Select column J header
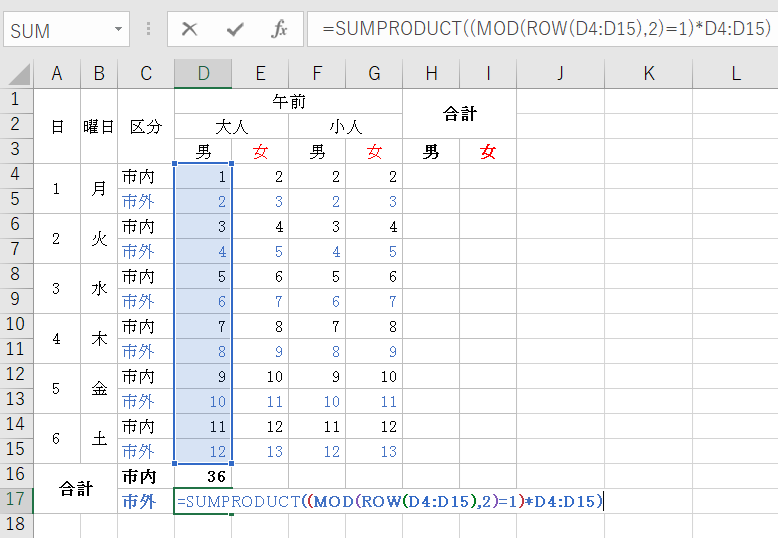 click(561, 73)
